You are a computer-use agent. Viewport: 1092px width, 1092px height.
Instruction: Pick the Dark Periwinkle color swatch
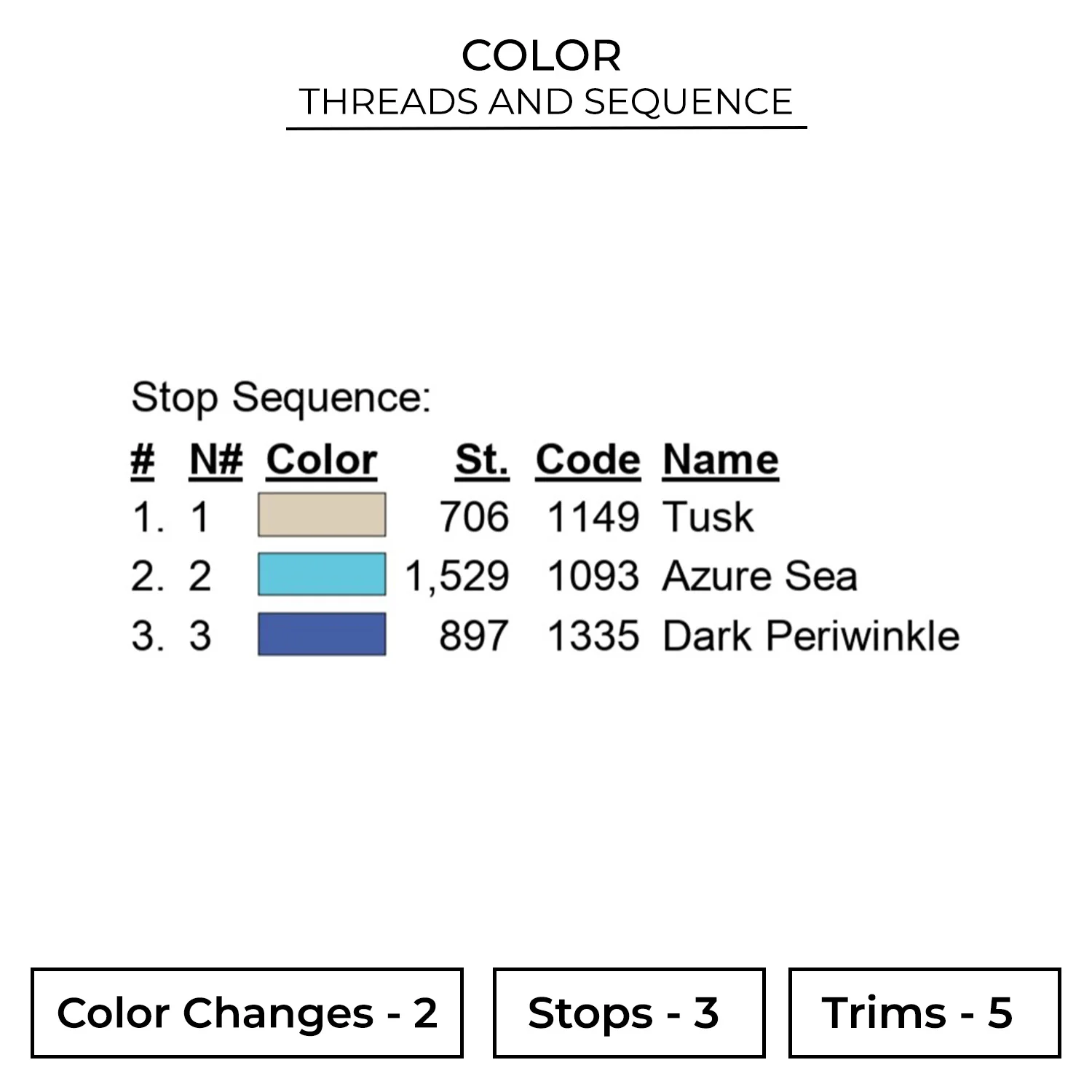[322, 634]
